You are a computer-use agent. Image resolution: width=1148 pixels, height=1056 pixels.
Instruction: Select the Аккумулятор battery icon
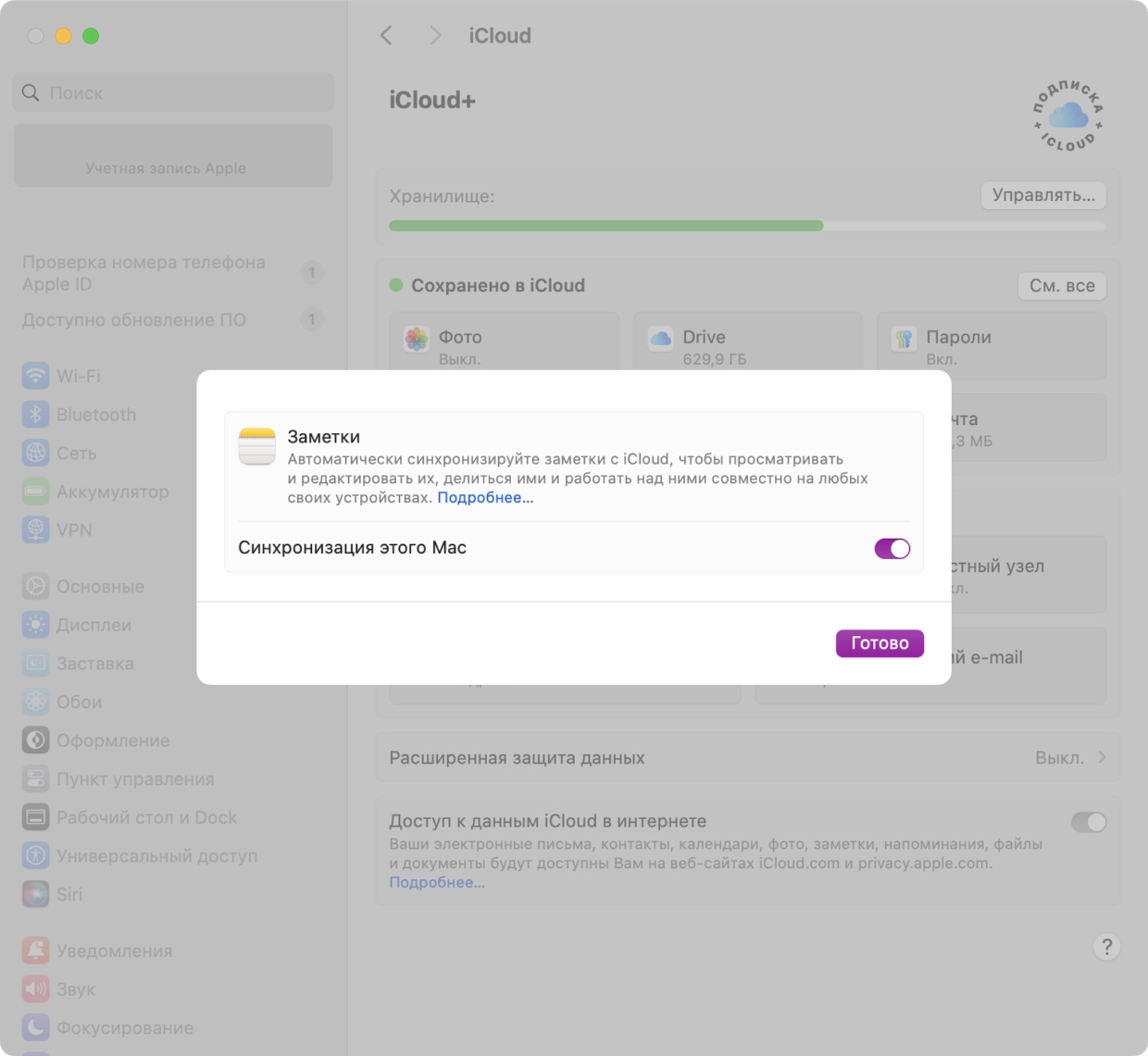(x=35, y=491)
